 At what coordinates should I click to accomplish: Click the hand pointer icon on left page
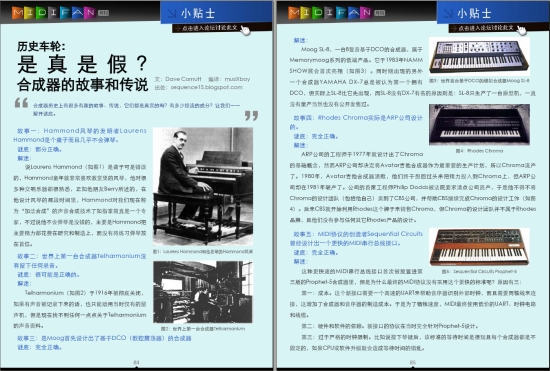tap(245, 30)
